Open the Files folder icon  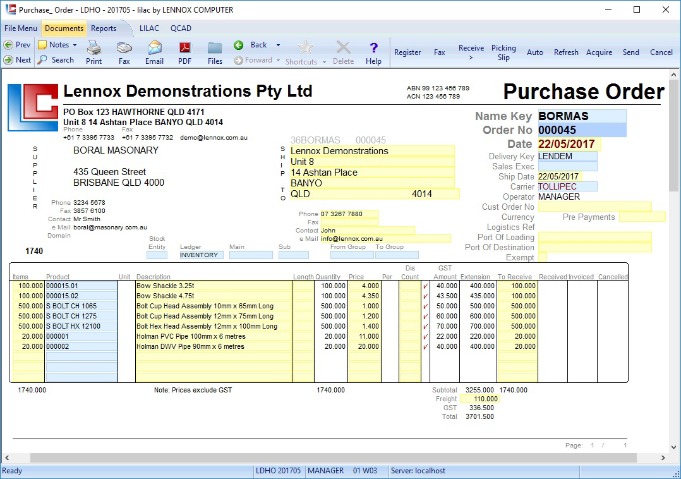click(x=215, y=47)
